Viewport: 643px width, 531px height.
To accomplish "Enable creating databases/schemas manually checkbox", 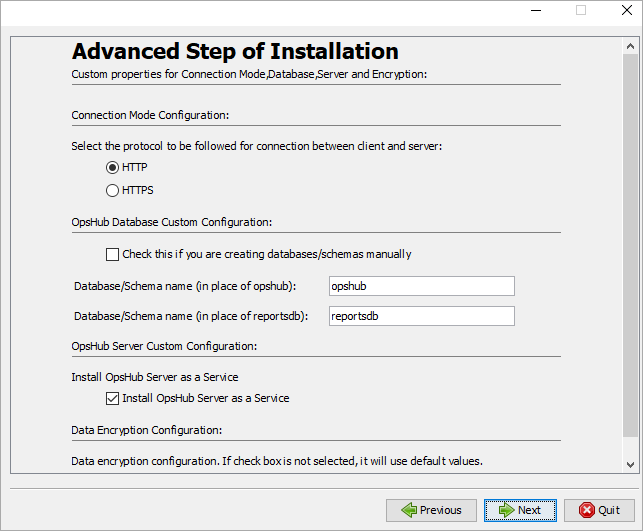I will coord(112,254).
